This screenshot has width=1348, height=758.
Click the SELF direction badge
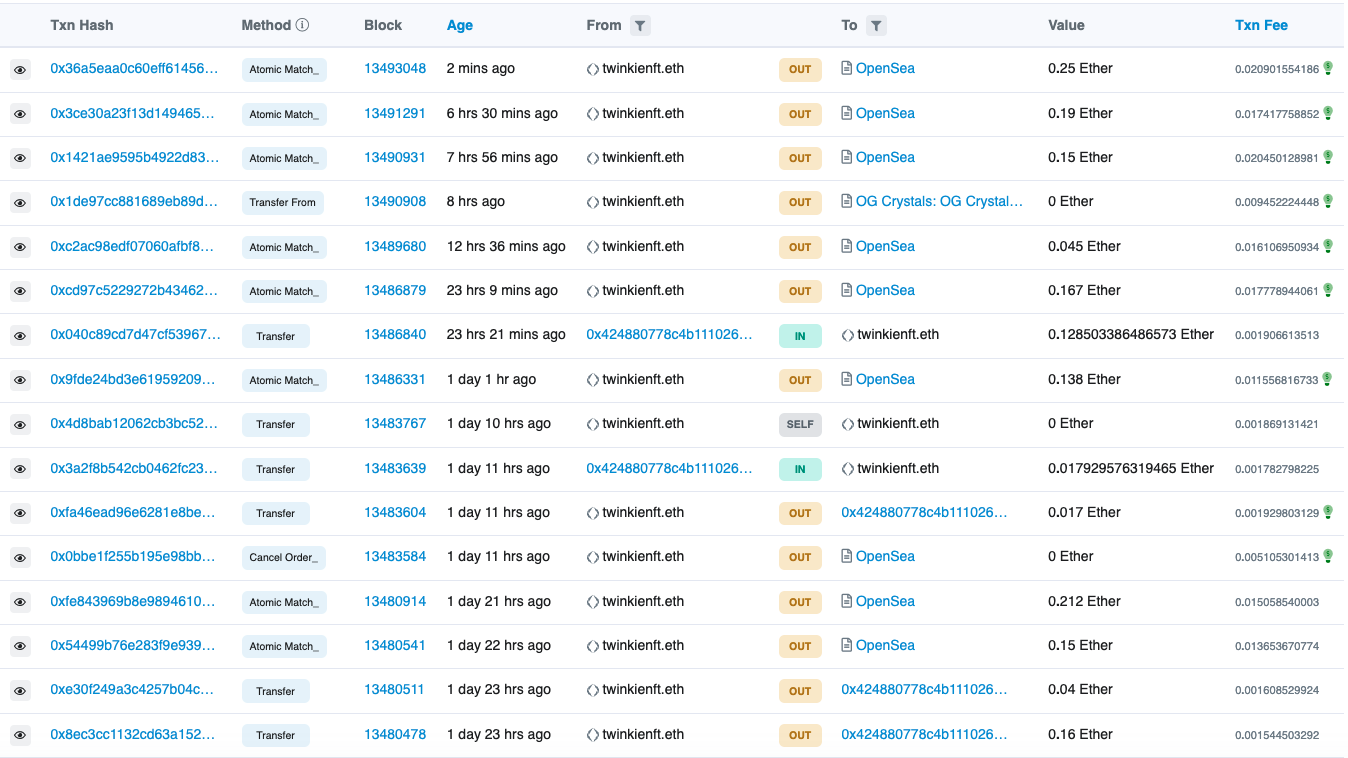[x=800, y=424]
